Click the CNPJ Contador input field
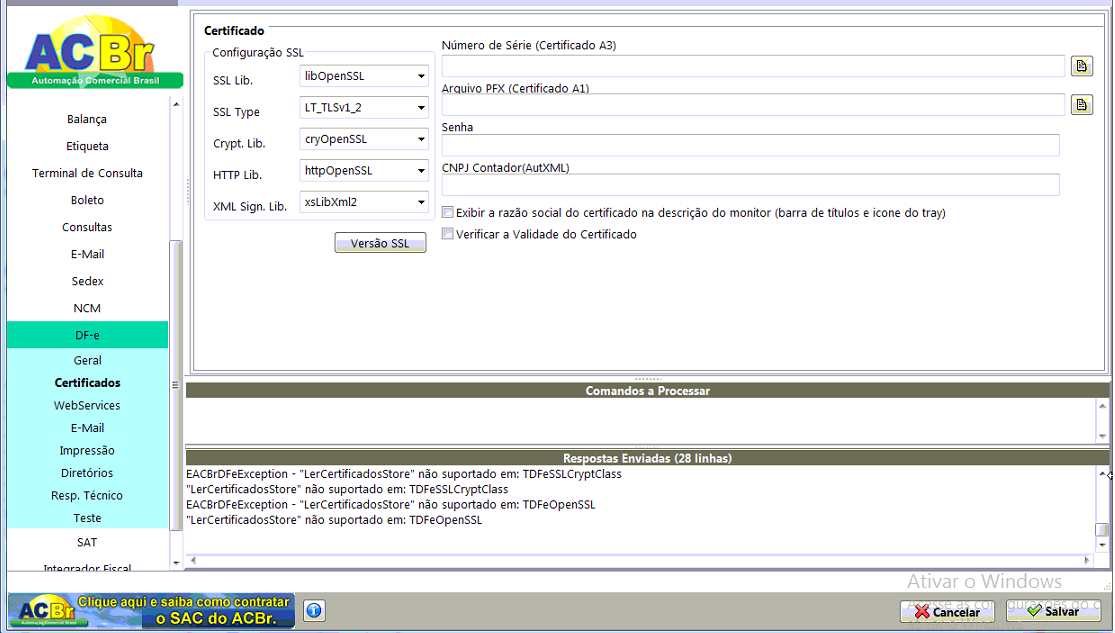The width and height of the screenshot is (1115, 633). pos(750,185)
